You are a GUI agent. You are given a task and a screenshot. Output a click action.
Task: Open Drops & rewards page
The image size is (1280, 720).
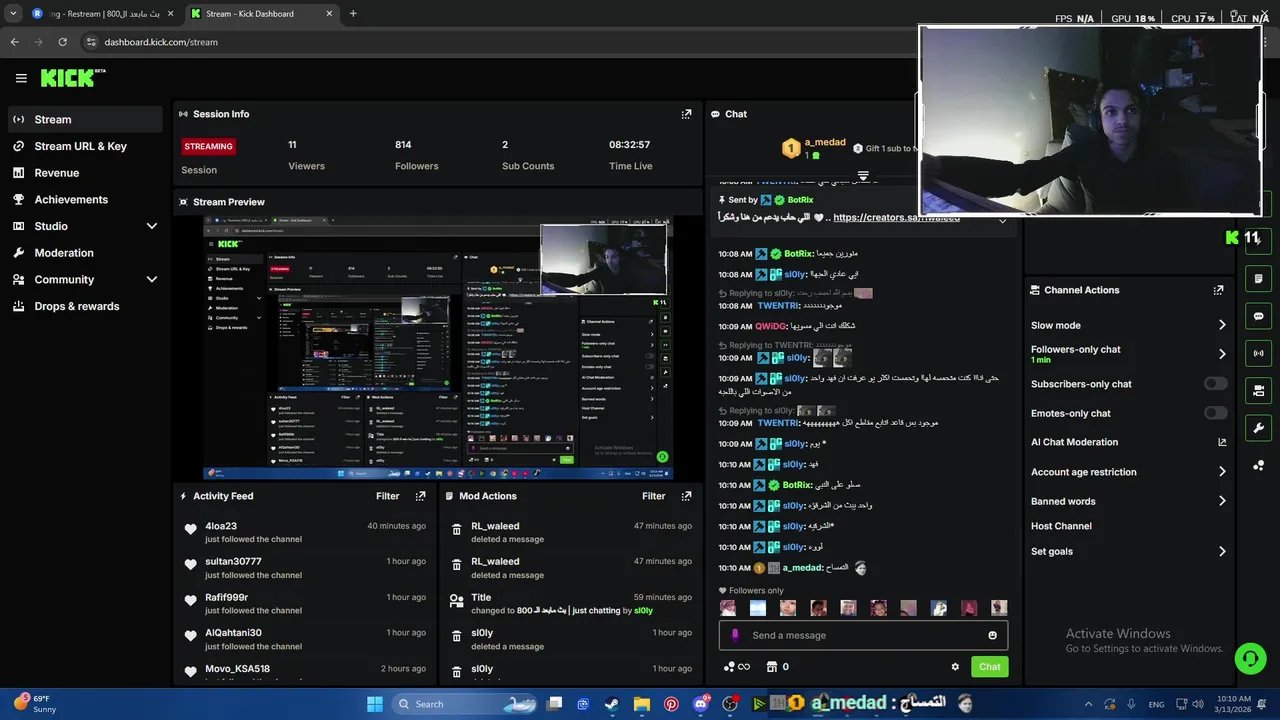tap(85, 306)
